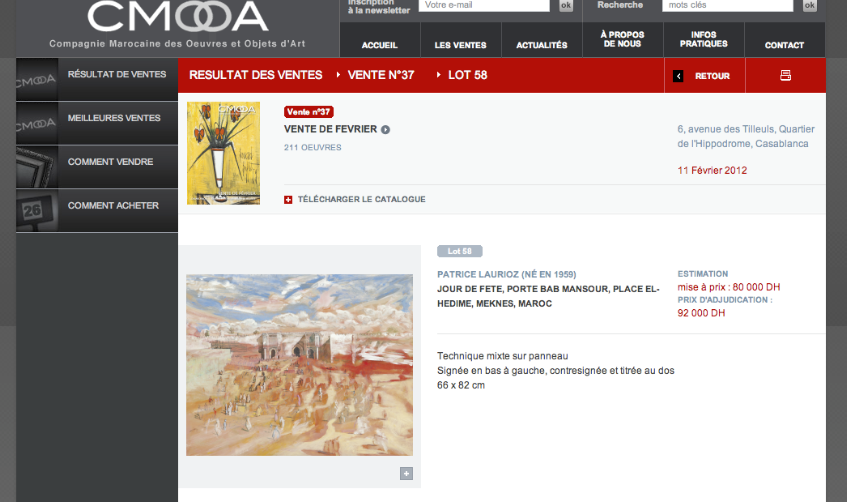Viewport: 847px width, 502px height.
Task: Click the mots clés search field
Action: pos(728,5)
